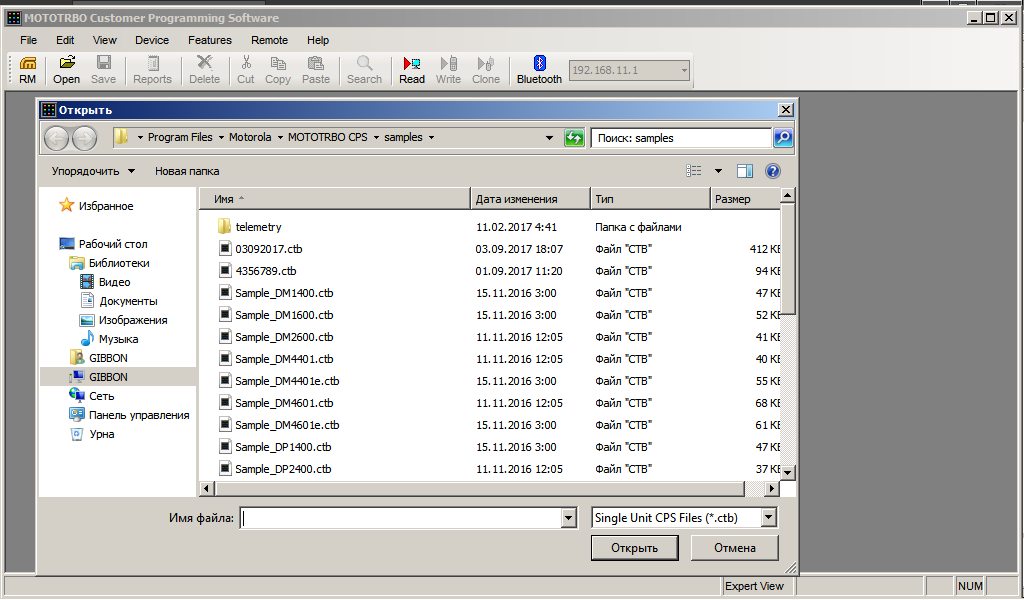Open the Features menu
This screenshot has width=1024, height=600.
point(210,40)
